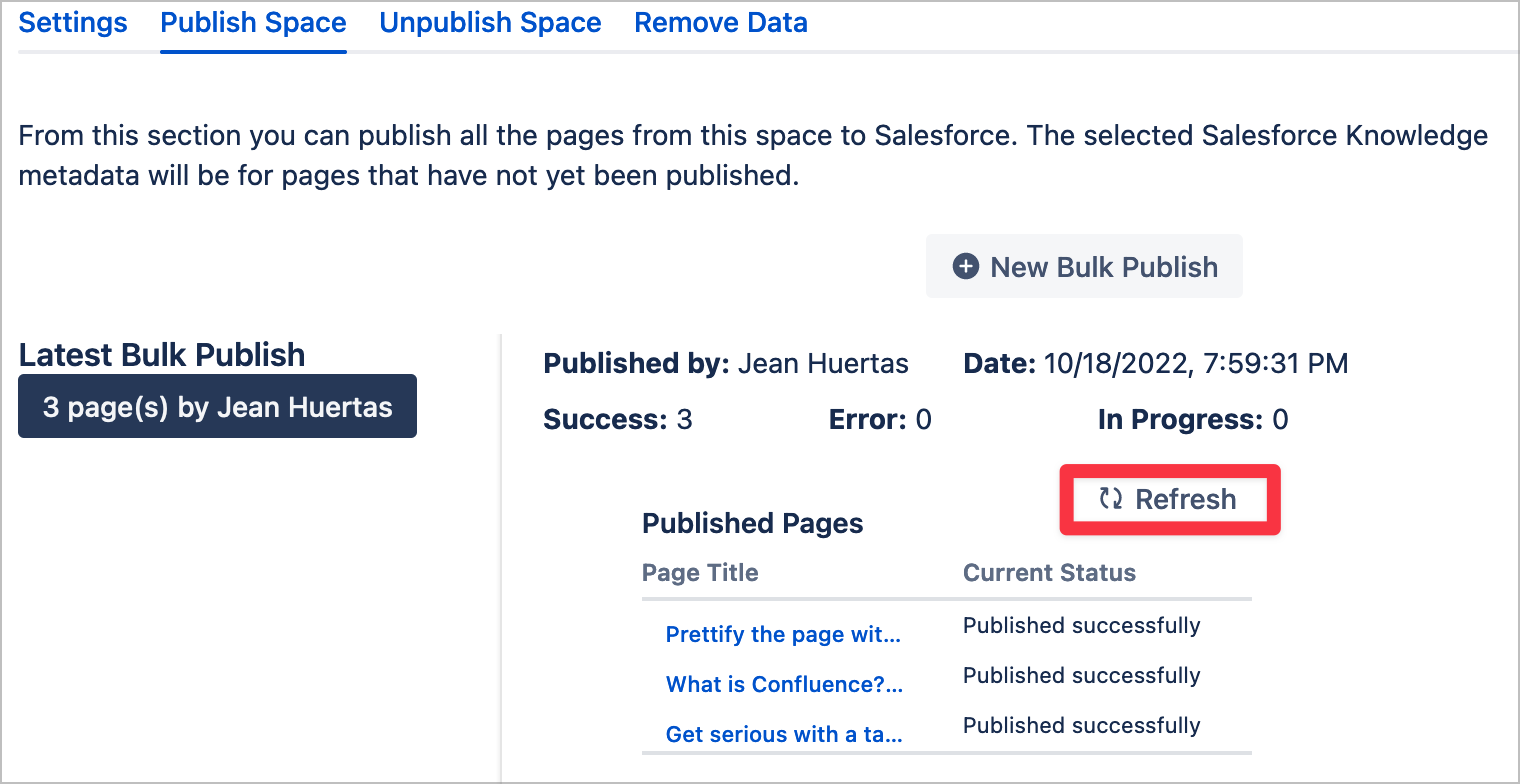Click the In Progress count label
This screenshot has width=1520, height=784.
[x=1180, y=420]
